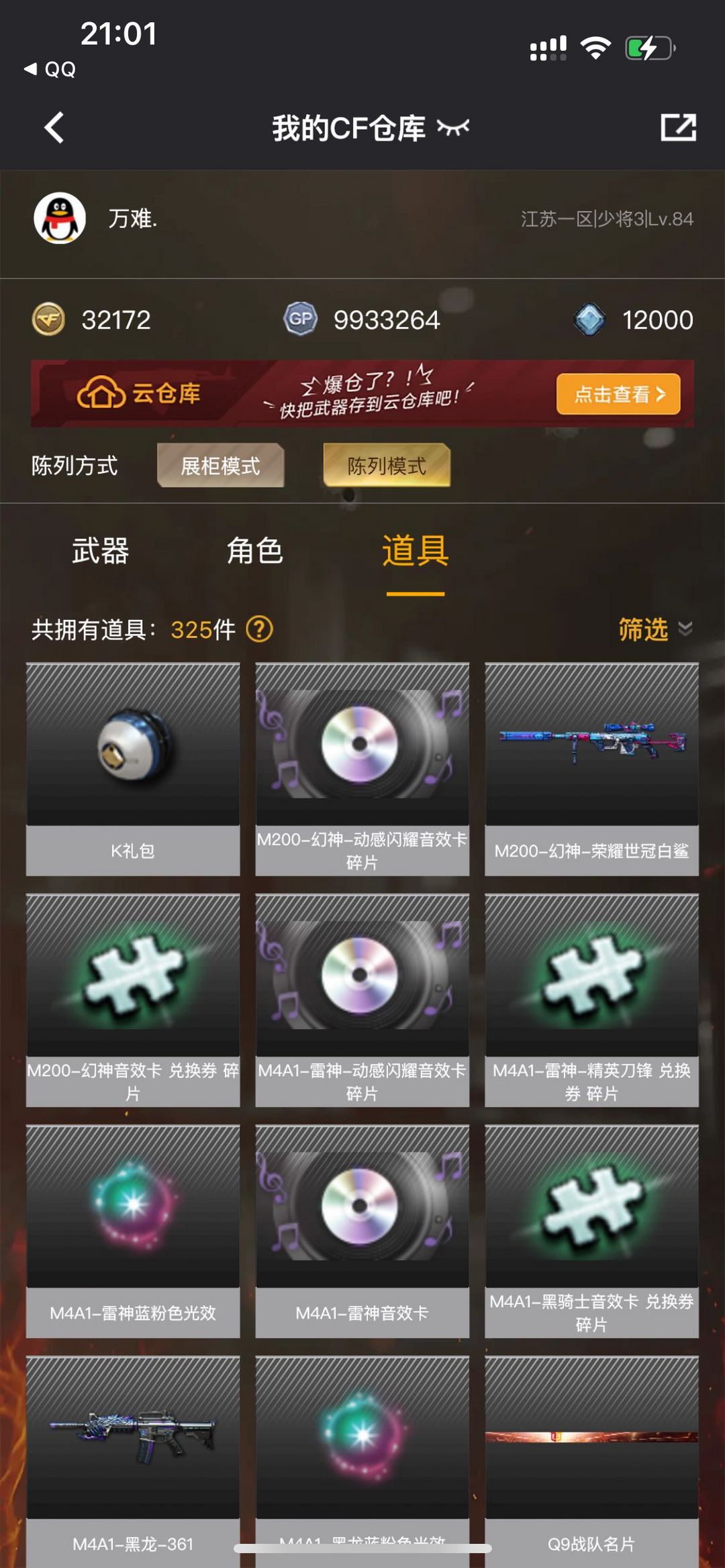Click the 点击查看 button
Screen dimensions: 725x1568
click(x=618, y=394)
